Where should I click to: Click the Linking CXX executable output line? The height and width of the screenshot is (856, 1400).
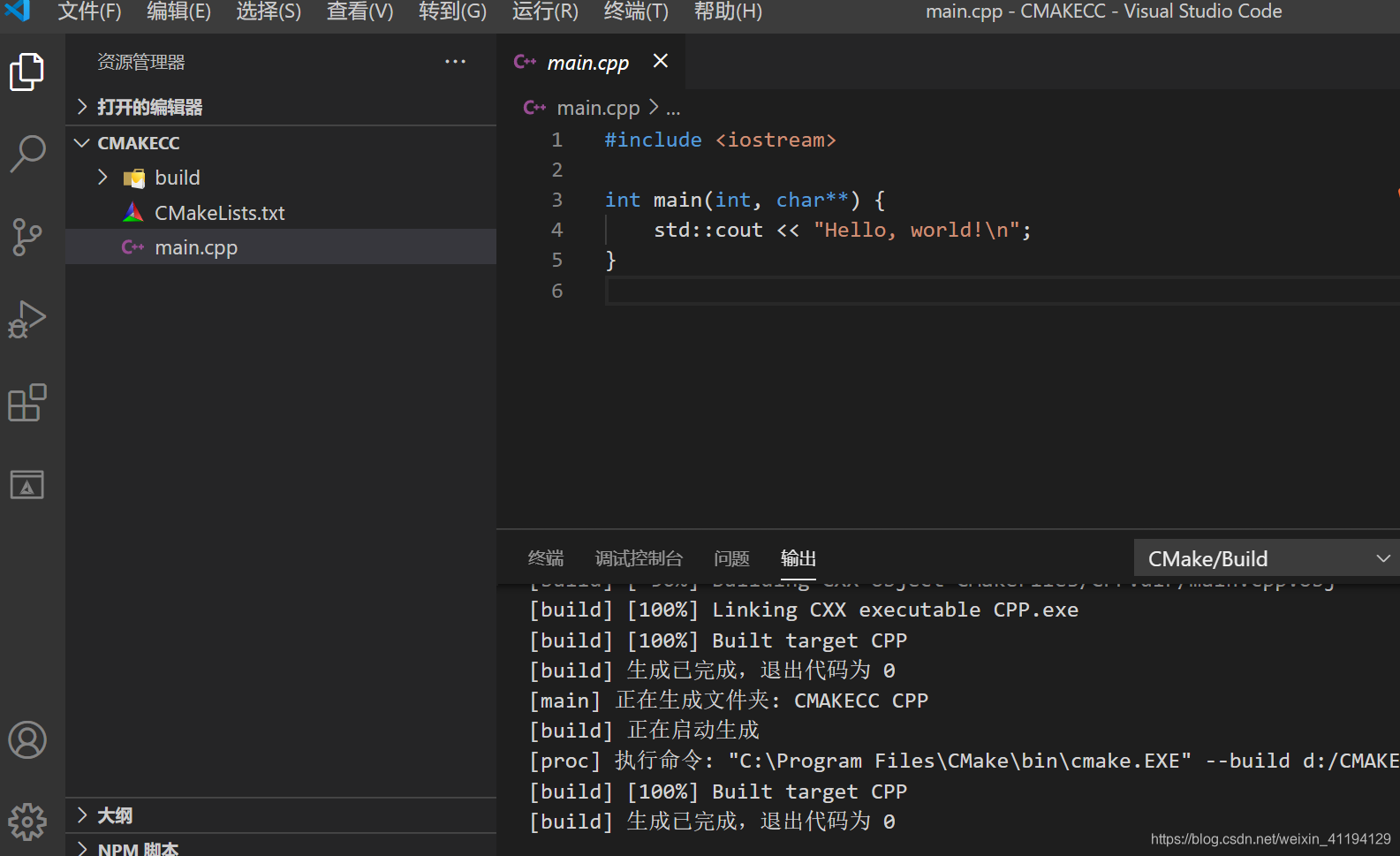(x=803, y=610)
